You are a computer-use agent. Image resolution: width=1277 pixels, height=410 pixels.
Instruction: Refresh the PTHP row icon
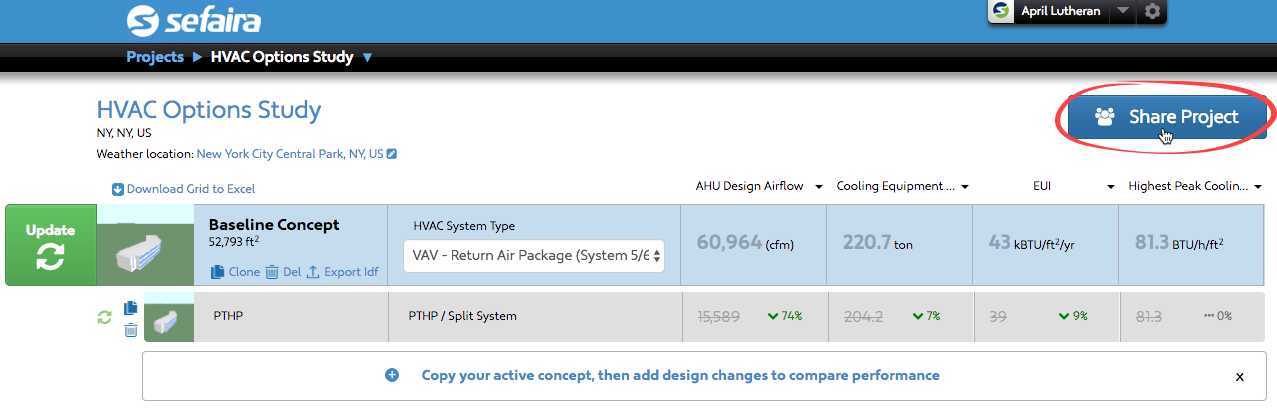tap(104, 317)
